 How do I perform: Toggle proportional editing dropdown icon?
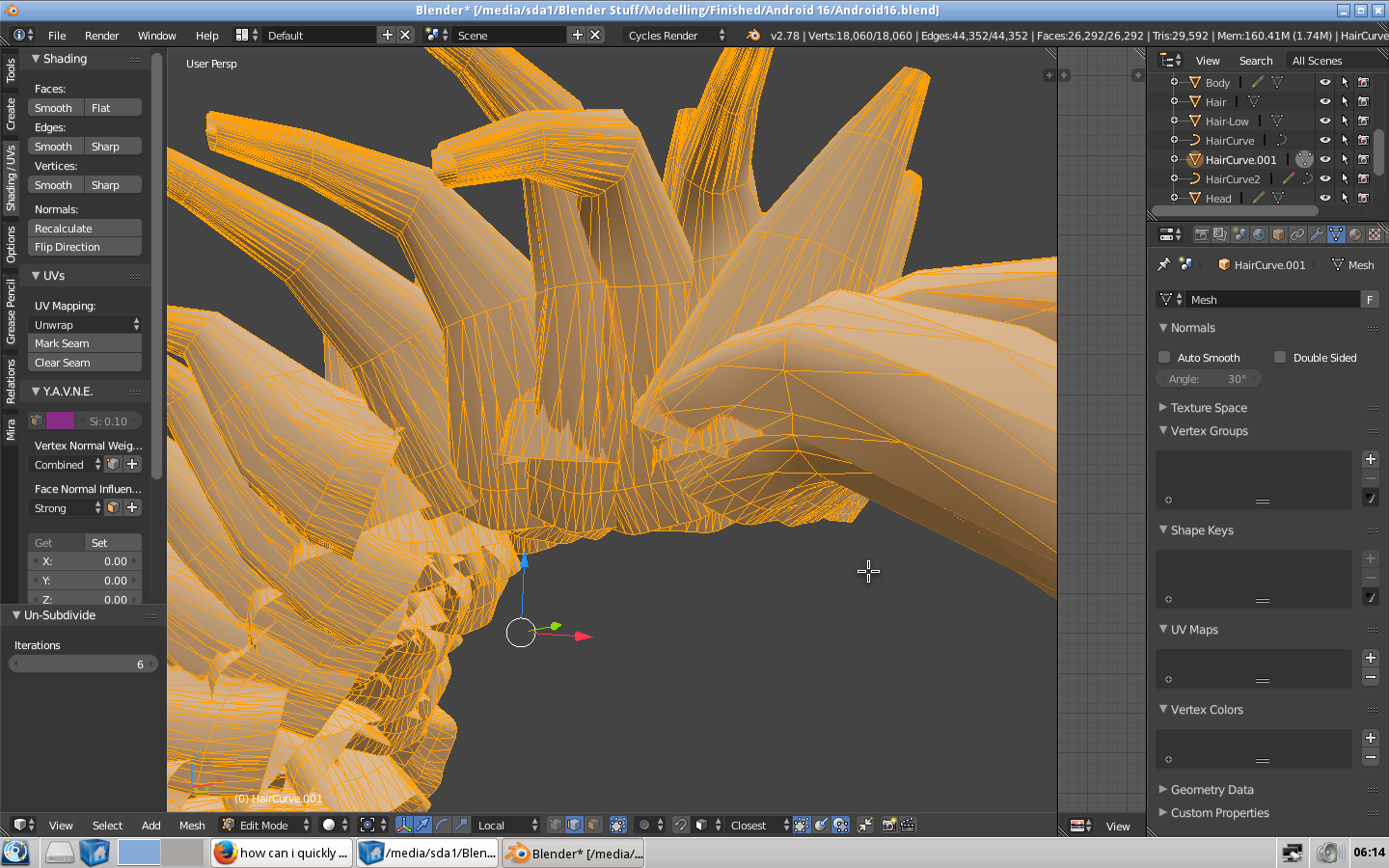(651, 825)
